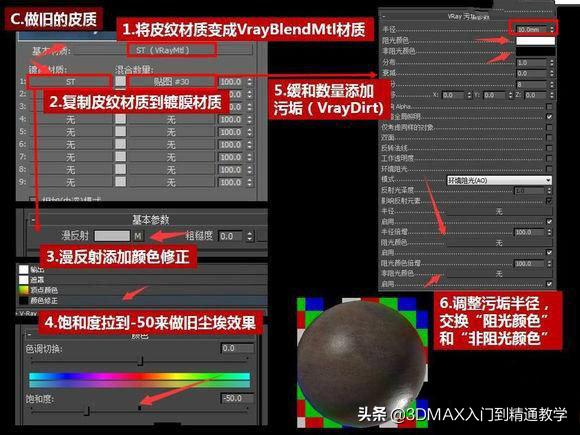Click row 3 blend amount spinner
This screenshot has height=435, width=580.
pos(250,107)
